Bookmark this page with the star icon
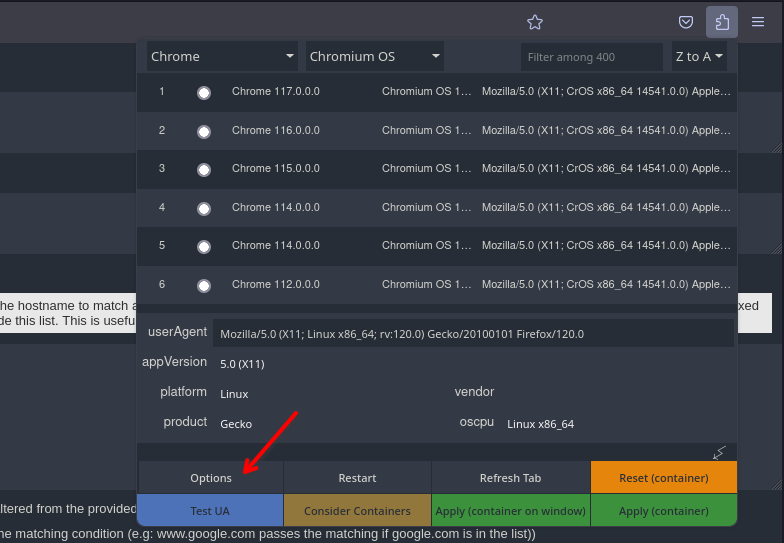The width and height of the screenshot is (784, 543). [x=534, y=22]
